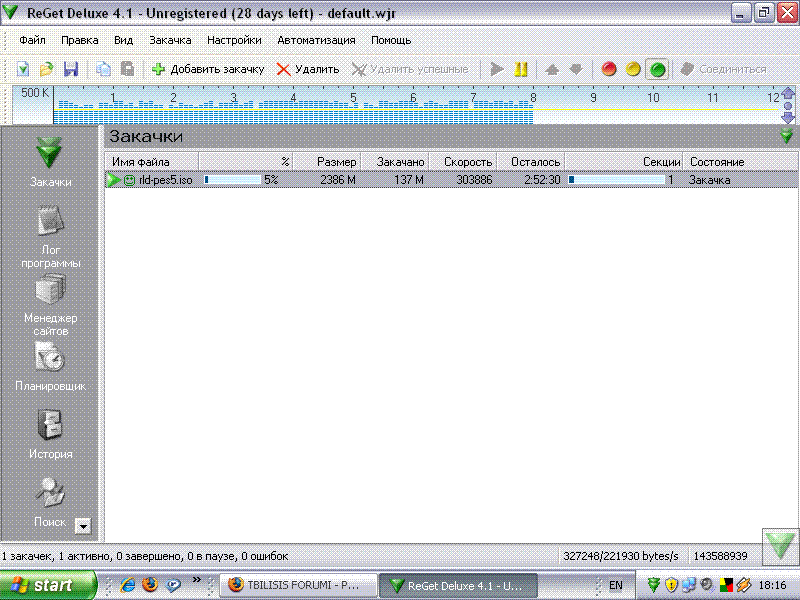Click the green arrow in Закачки header
Screen dimensions: 800x600
786,136
